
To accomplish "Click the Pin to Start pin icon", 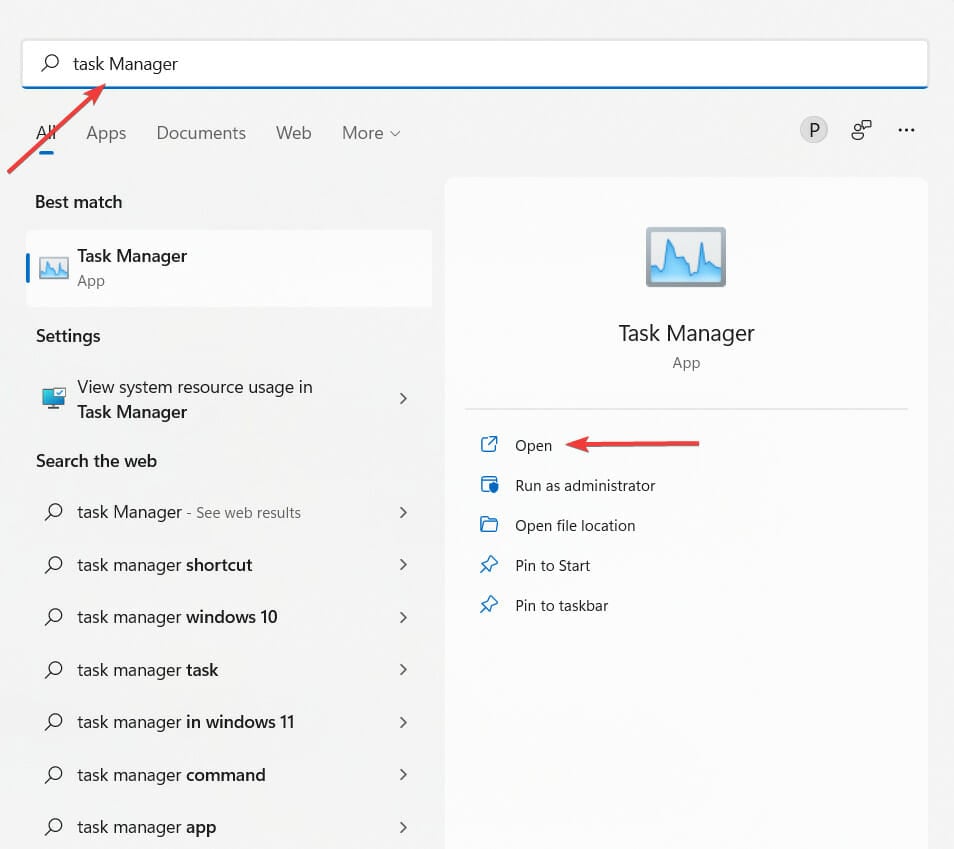I will pyautogui.click(x=489, y=565).
